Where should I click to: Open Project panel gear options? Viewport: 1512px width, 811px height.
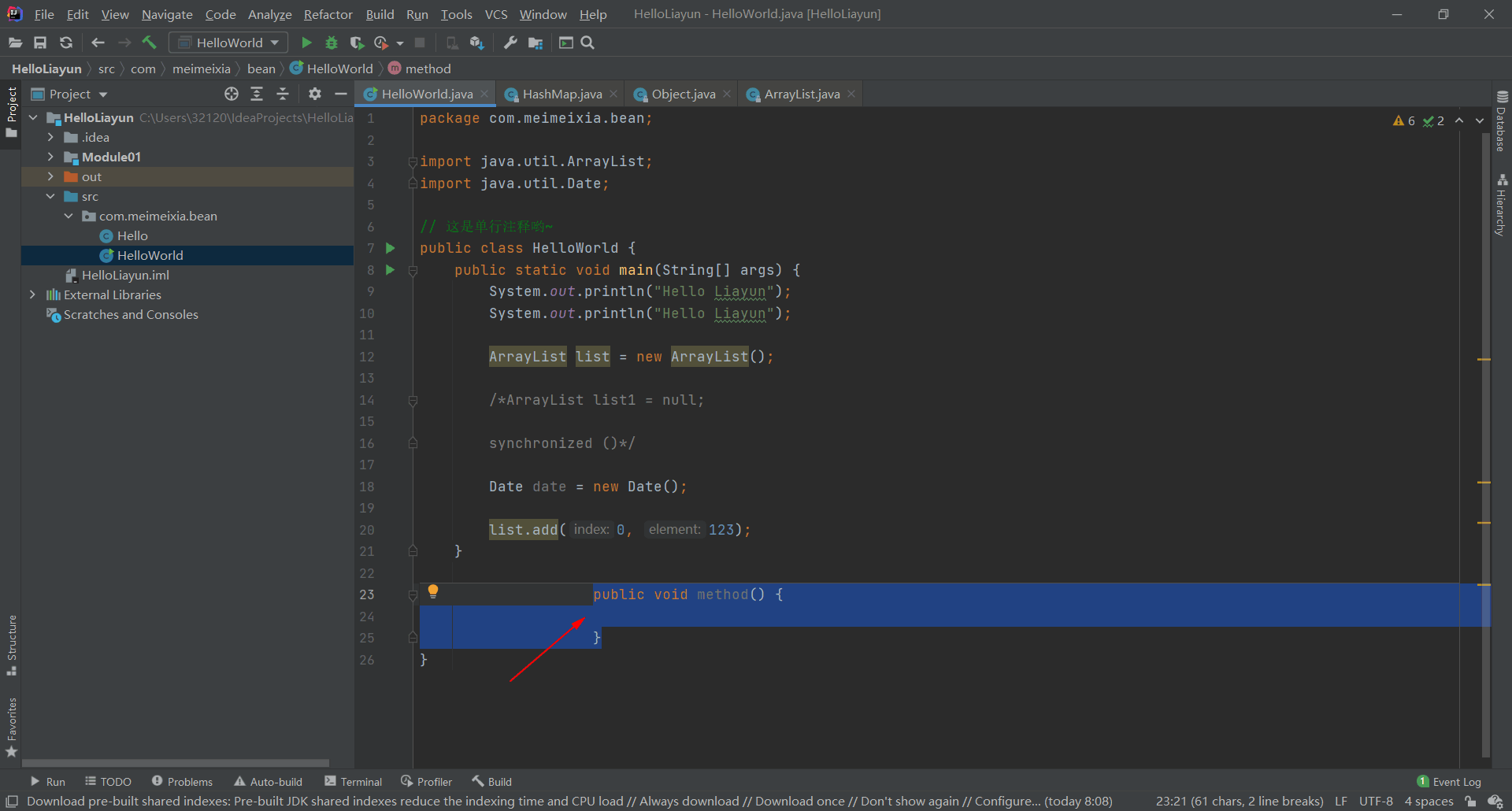click(x=315, y=94)
